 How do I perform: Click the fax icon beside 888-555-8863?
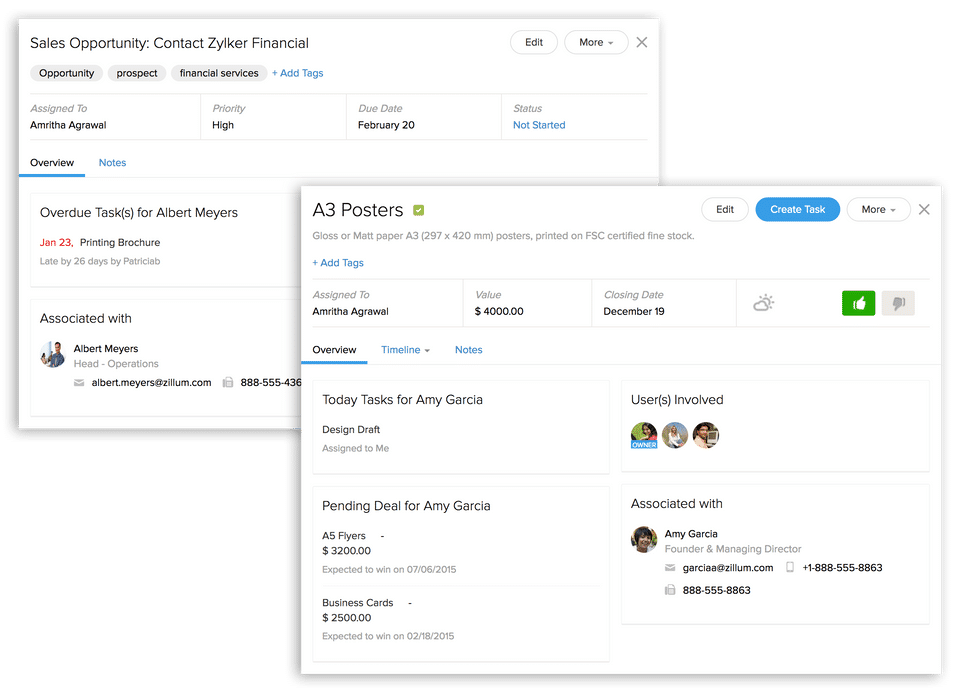coord(670,591)
